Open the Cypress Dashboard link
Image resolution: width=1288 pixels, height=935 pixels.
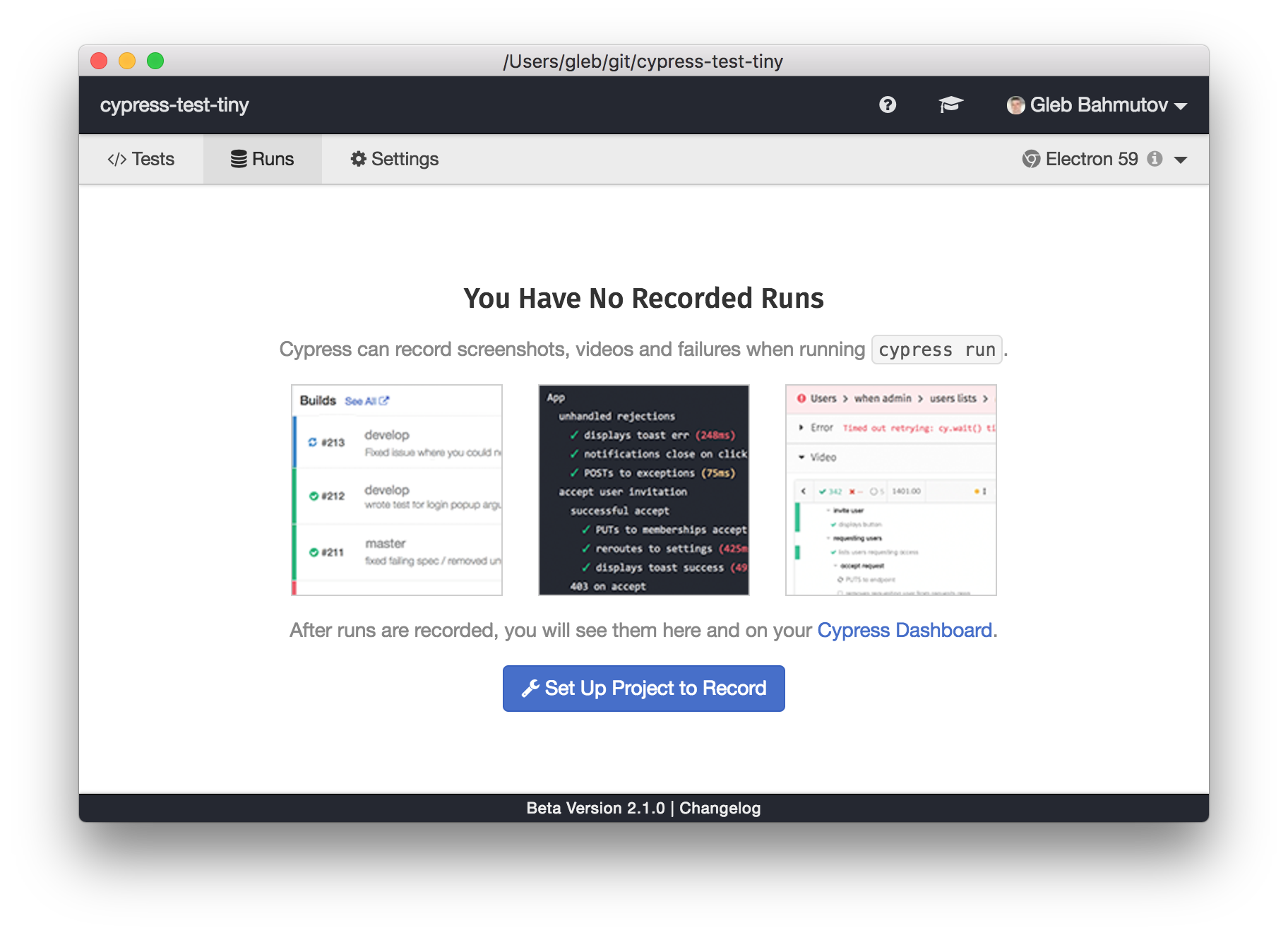click(x=905, y=630)
